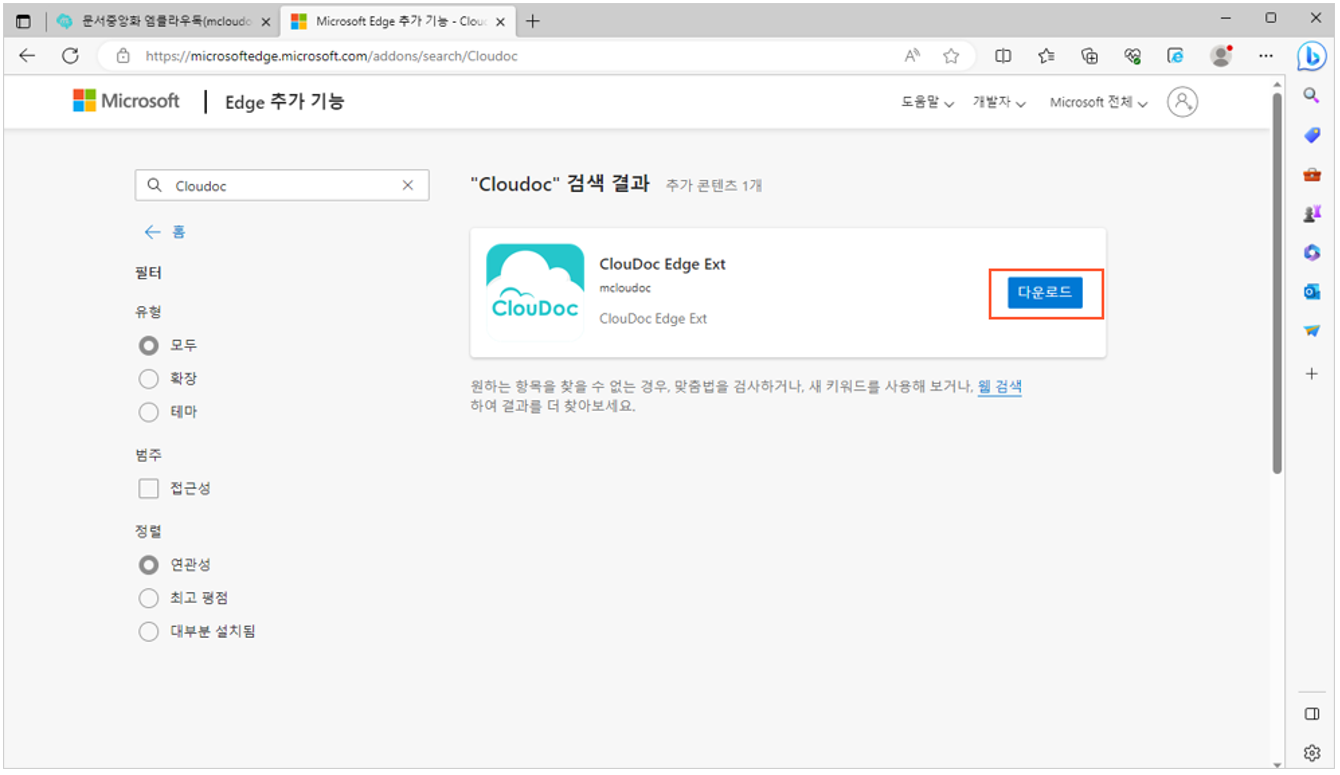Viewport: 1340px width, 775px height.
Task: Expand the Microsoft 전체 dropdown
Action: pyautogui.click(x=1098, y=102)
